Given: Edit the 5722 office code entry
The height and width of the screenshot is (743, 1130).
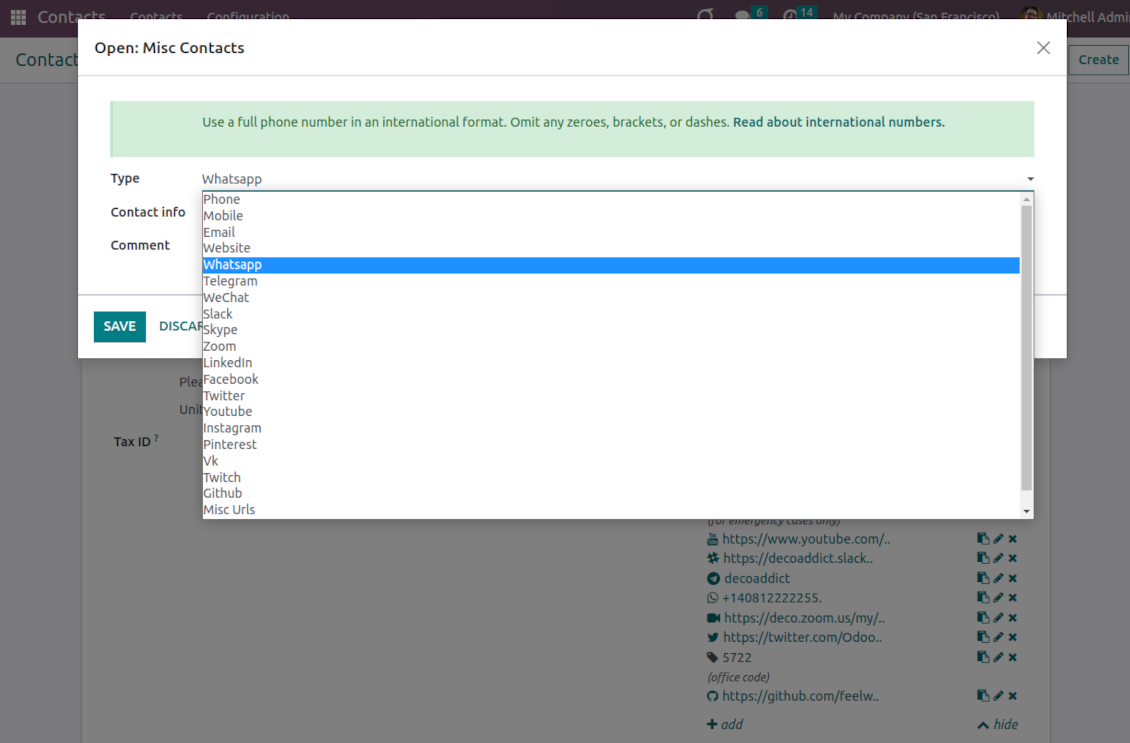Looking at the screenshot, I should 998,657.
